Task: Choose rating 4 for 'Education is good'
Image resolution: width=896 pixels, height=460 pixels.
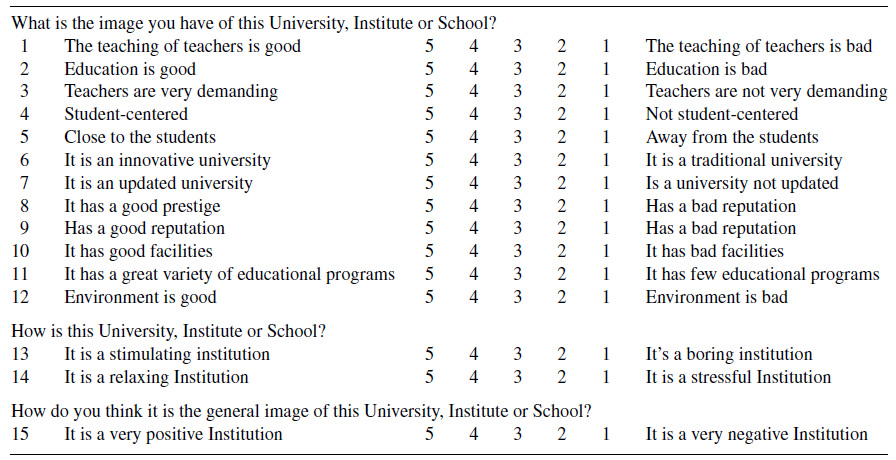Action: click(x=474, y=69)
